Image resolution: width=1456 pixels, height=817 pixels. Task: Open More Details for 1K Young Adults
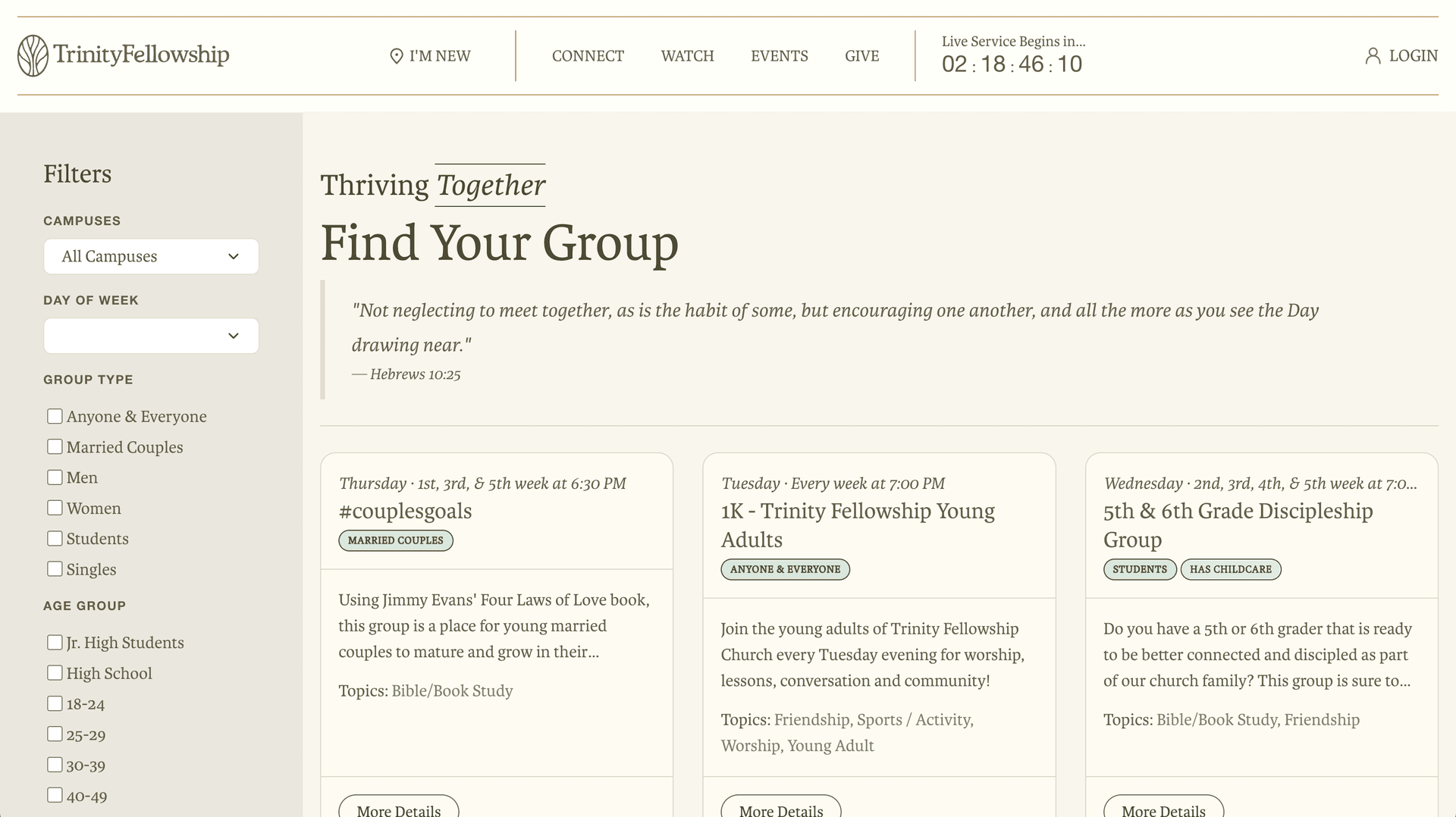(781, 808)
